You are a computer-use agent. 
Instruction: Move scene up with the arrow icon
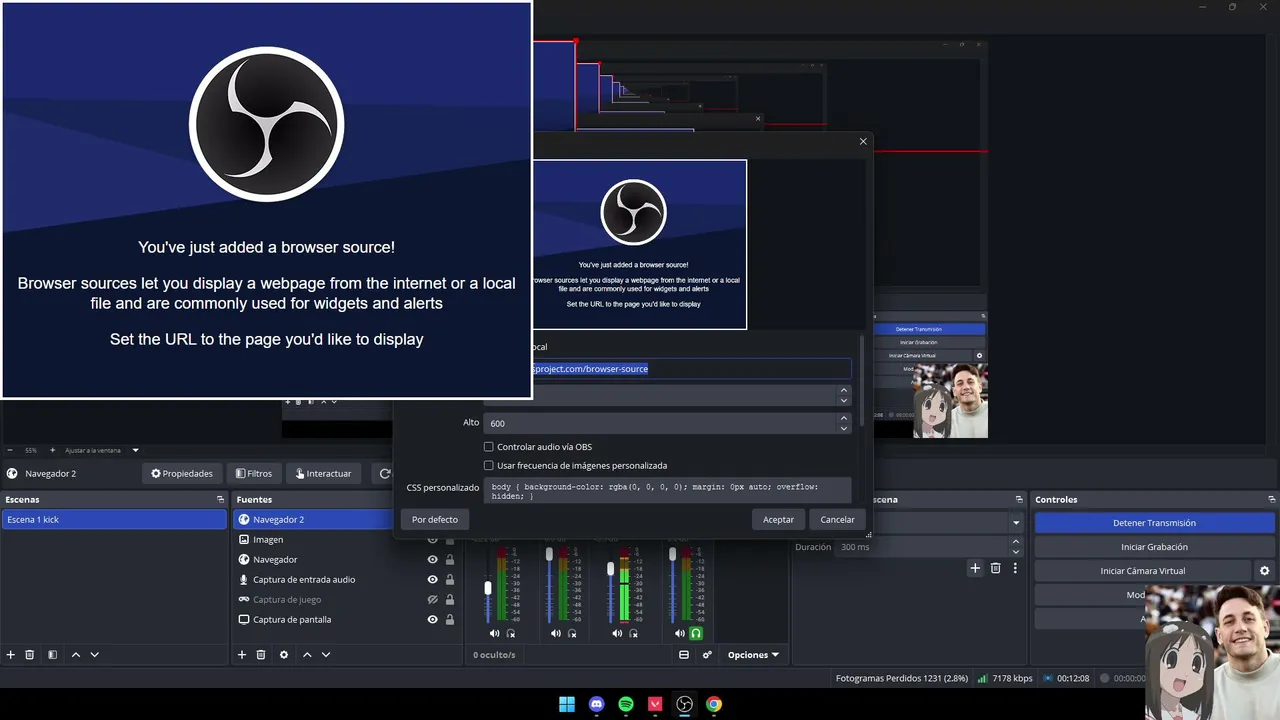[x=76, y=655]
